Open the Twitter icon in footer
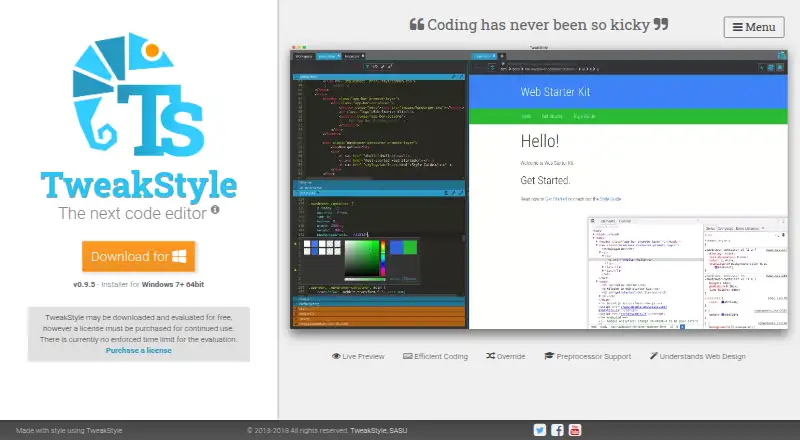The image size is (800, 440). pos(540,430)
